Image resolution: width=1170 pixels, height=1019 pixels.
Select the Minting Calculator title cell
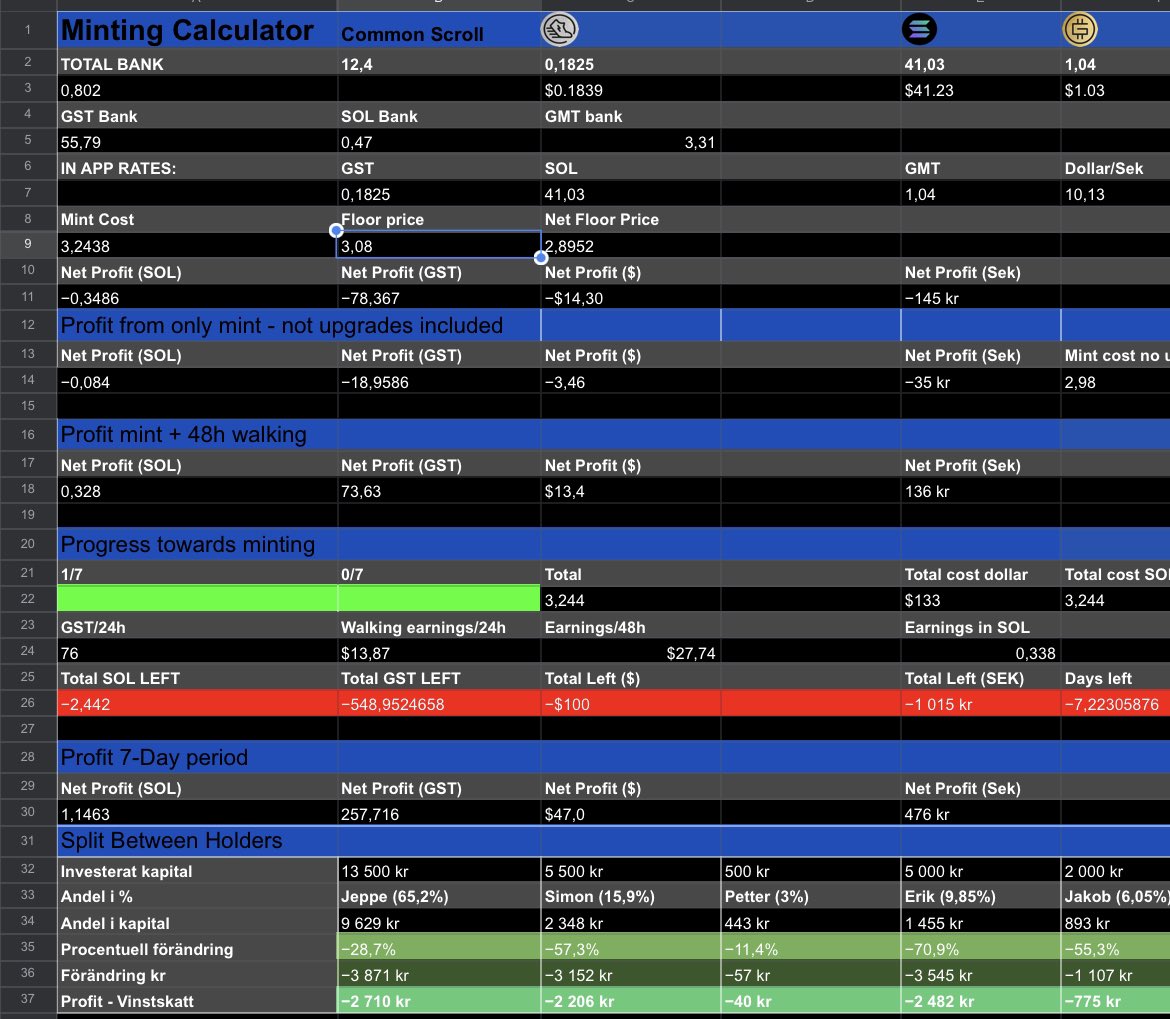point(198,31)
